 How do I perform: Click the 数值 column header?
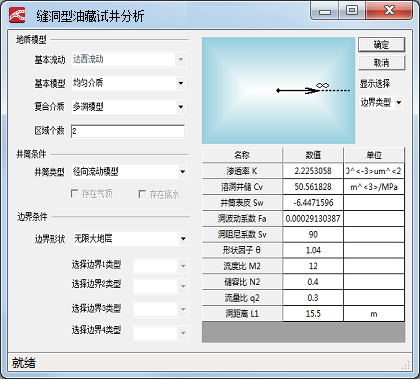313,155
